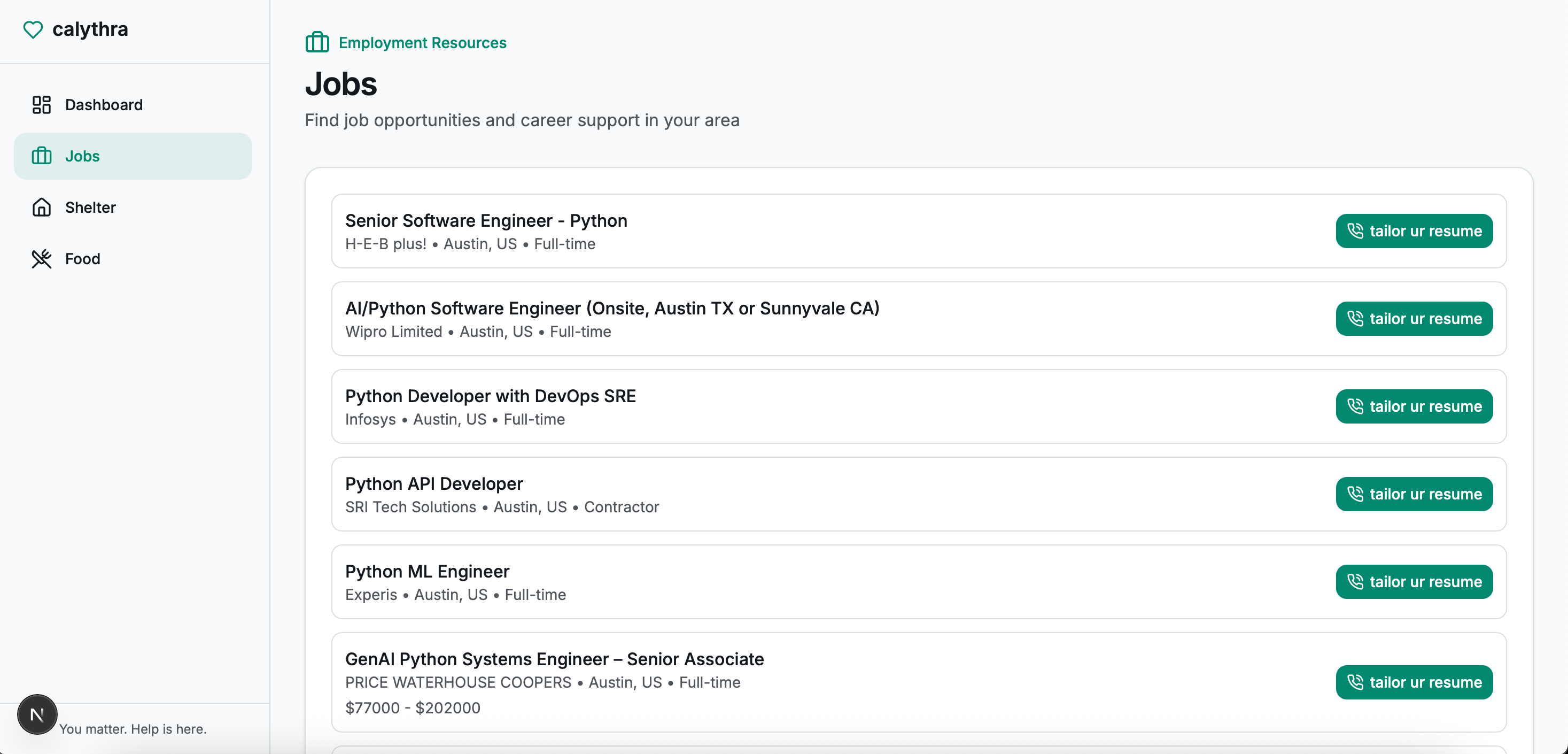
Task: Click the Food utensils icon in sidebar
Action: 41,259
